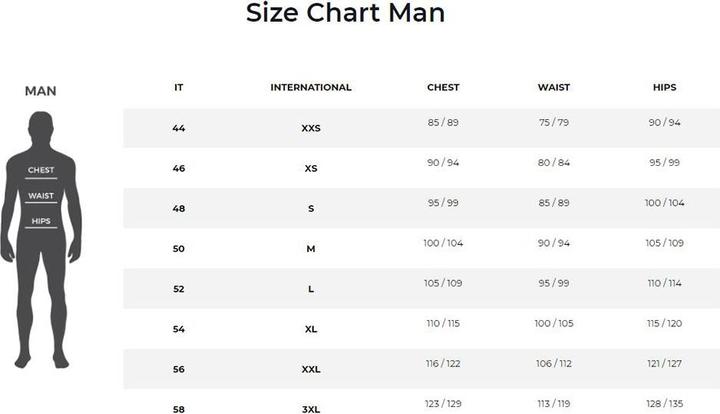Viewport: 720px width, 414px height.
Task: Click chest value 105 / 109
Action: pyautogui.click(x=443, y=283)
